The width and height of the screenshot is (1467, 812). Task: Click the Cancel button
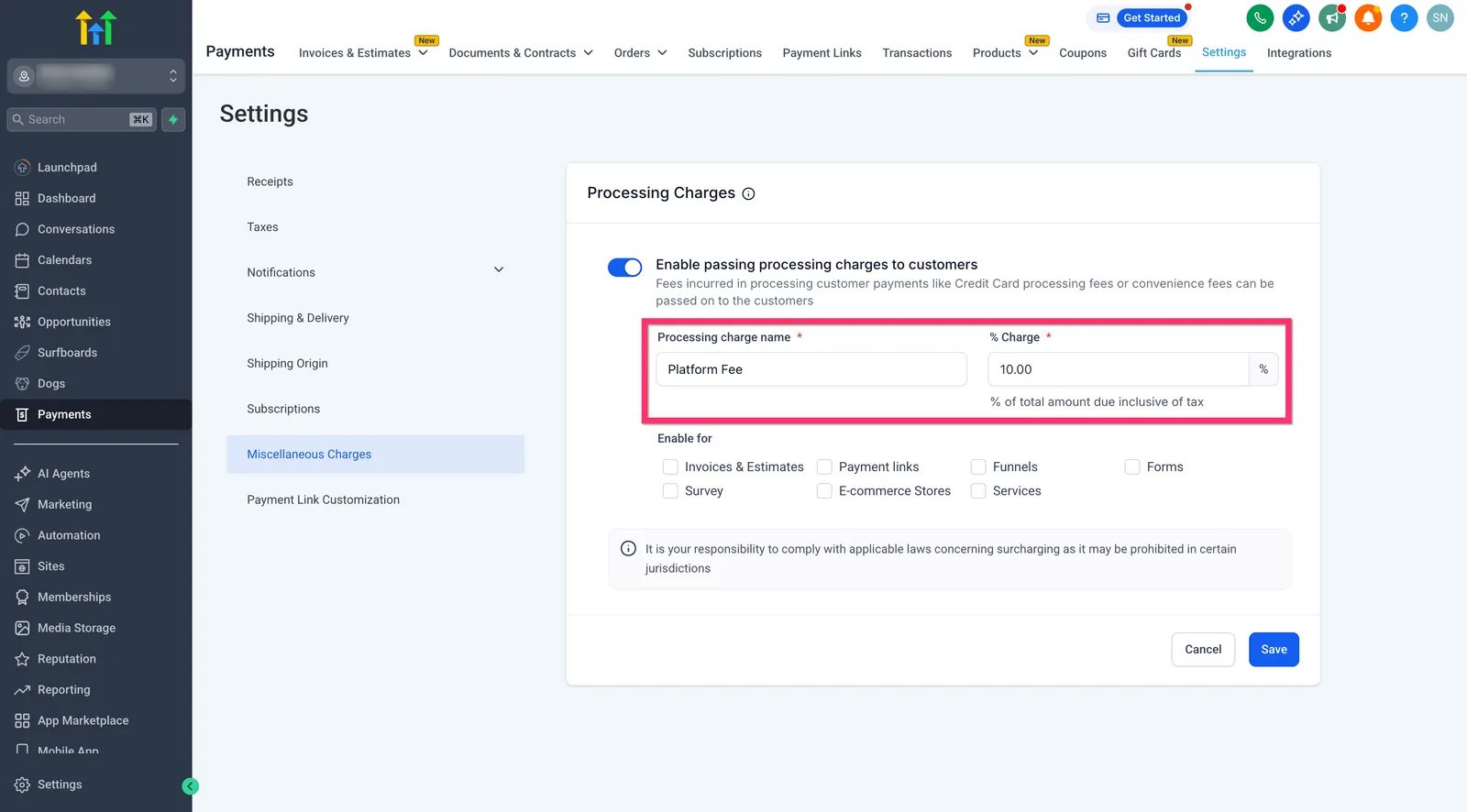coord(1203,650)
